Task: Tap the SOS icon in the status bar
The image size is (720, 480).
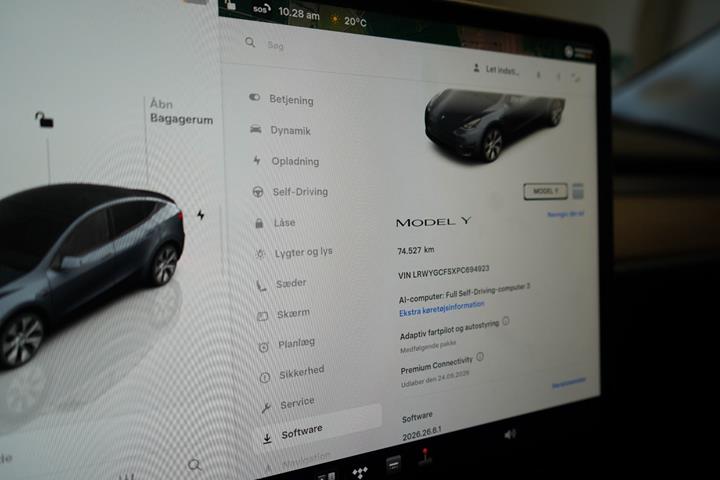Action: [x=262, y=8]
